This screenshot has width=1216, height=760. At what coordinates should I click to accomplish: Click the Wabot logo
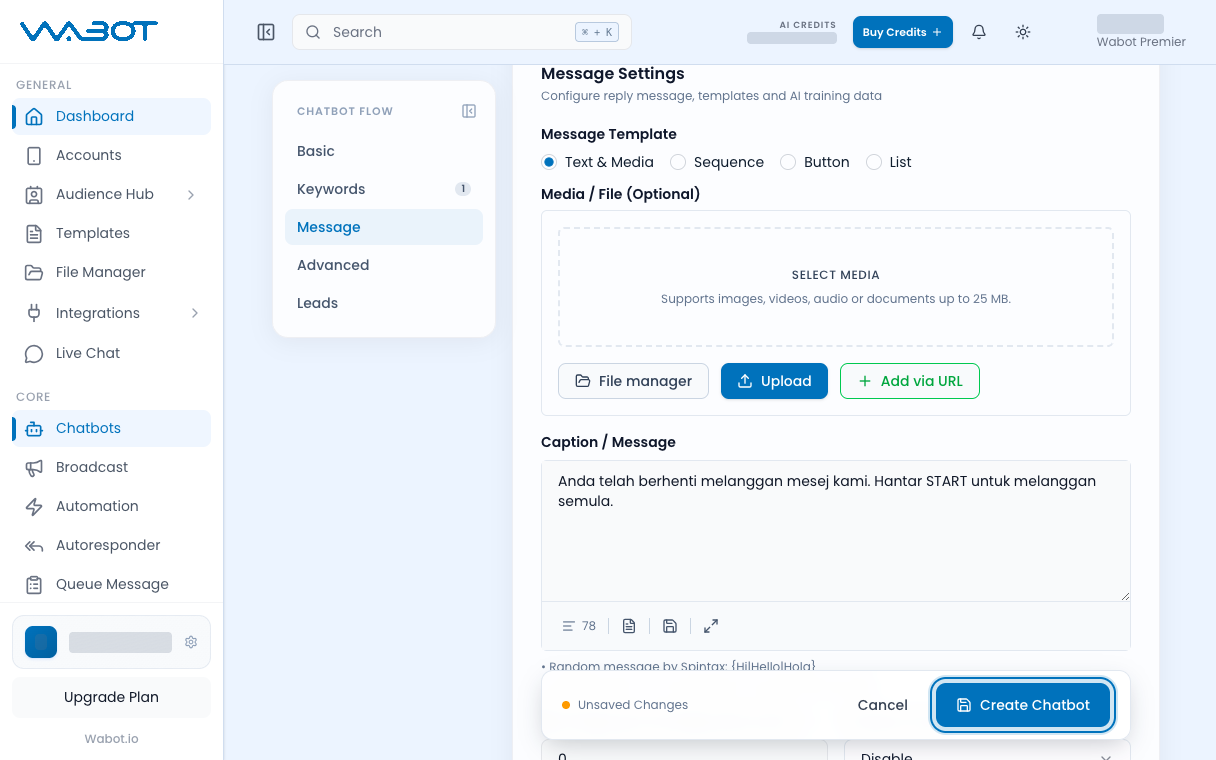click(89, 32)
